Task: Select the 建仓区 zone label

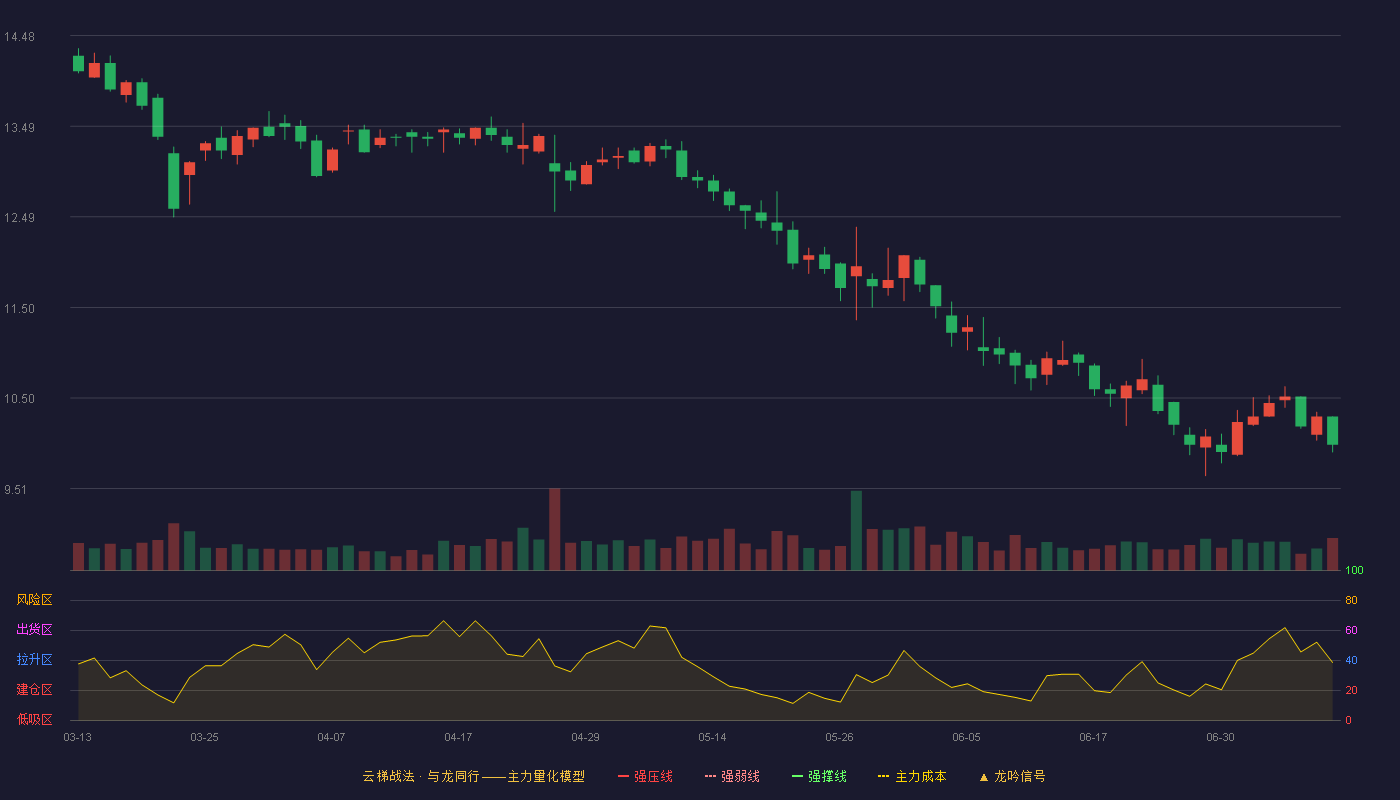Action: tap(34, 690)
